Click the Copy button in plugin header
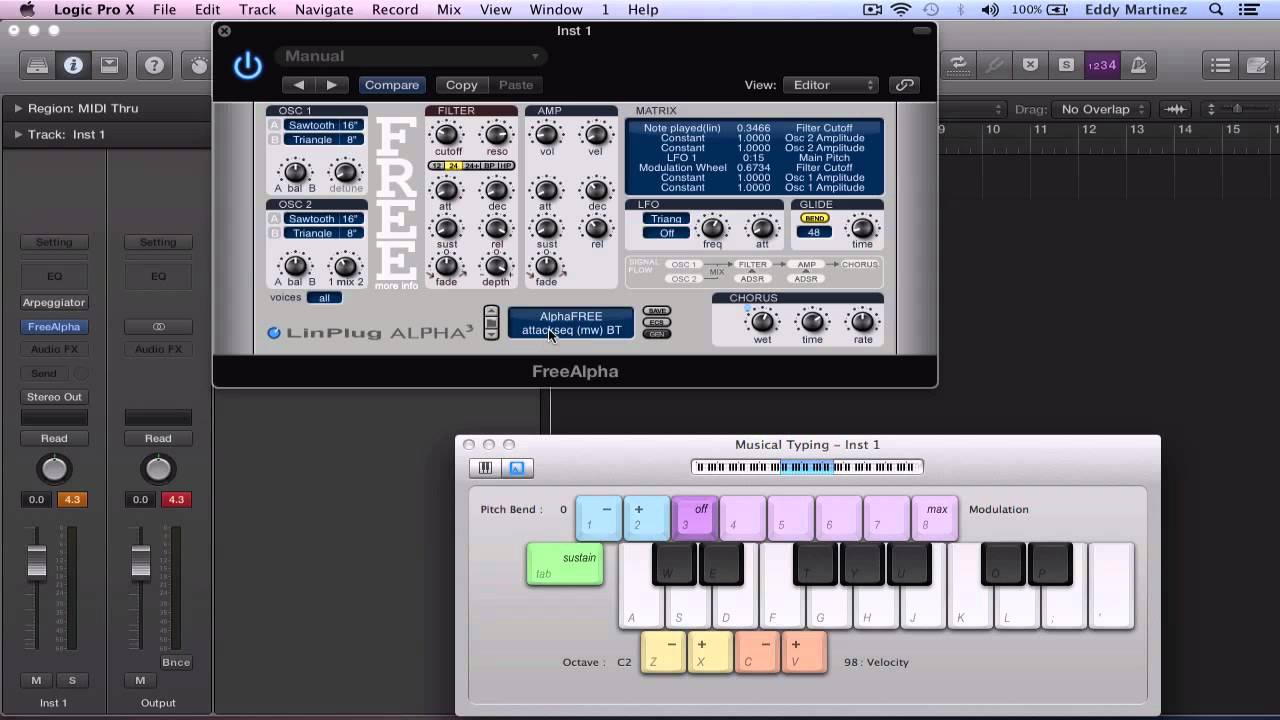The image size is (1280, 720). tap(461, 85)
